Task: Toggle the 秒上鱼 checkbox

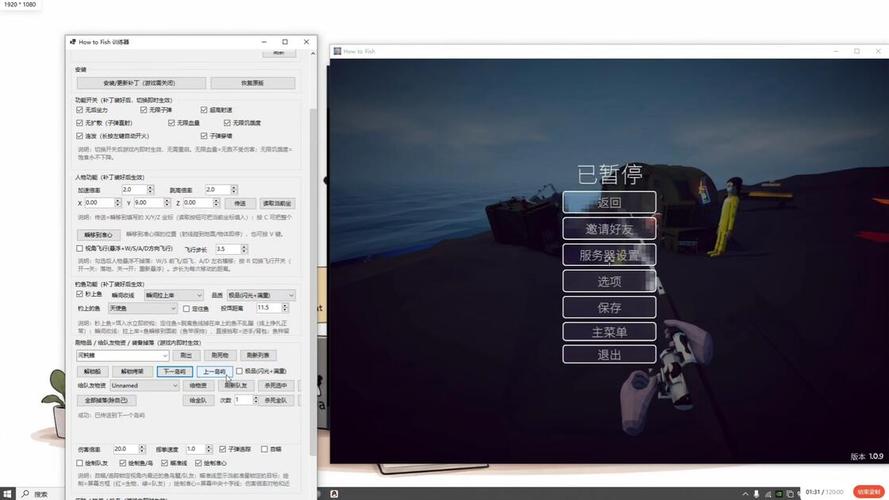Action: click(79, 294)
